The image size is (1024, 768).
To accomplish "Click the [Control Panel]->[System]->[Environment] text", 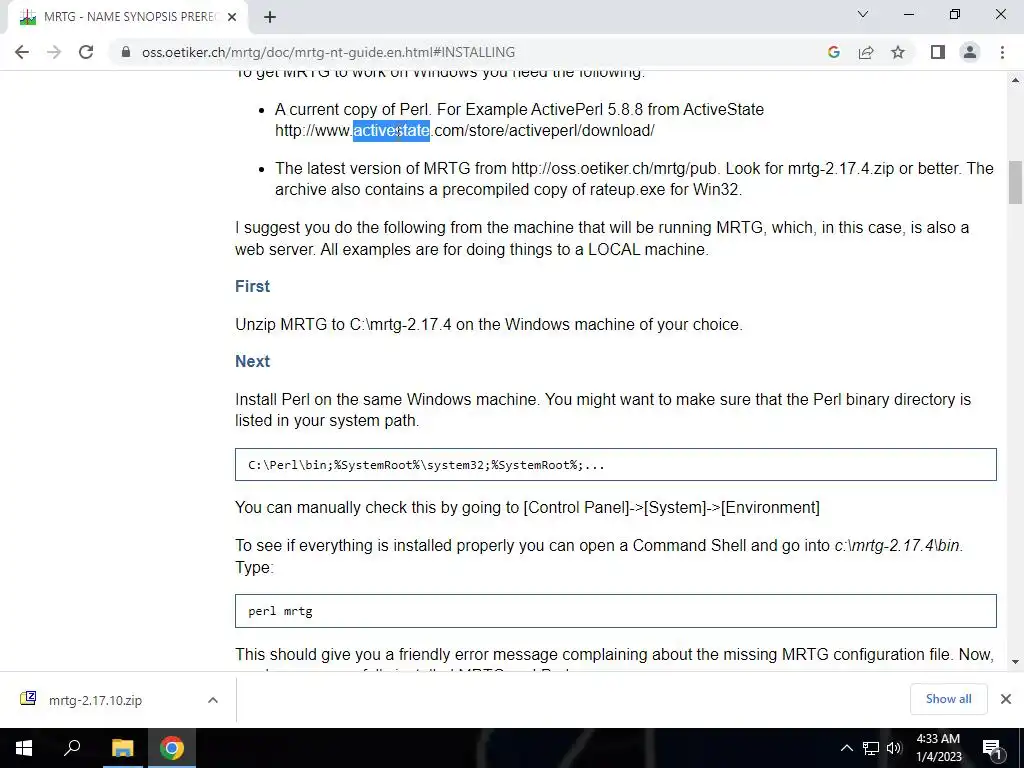I will (x=671, y=507).
